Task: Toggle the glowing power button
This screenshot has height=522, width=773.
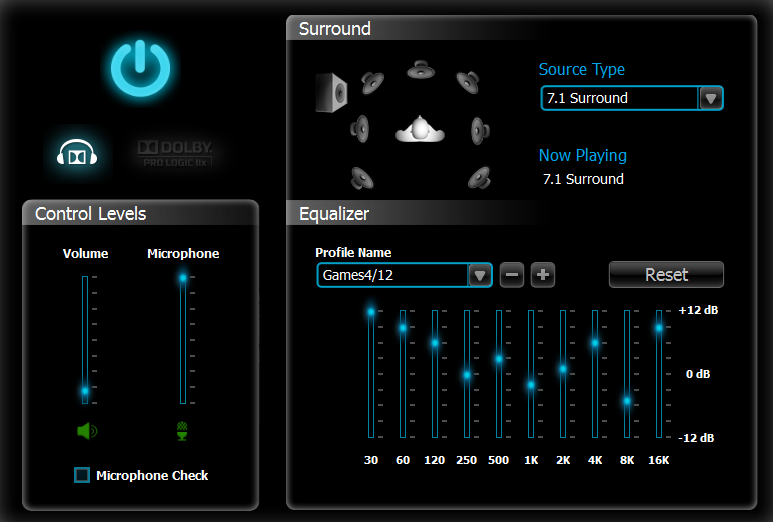Action: [x=141, y=68]
